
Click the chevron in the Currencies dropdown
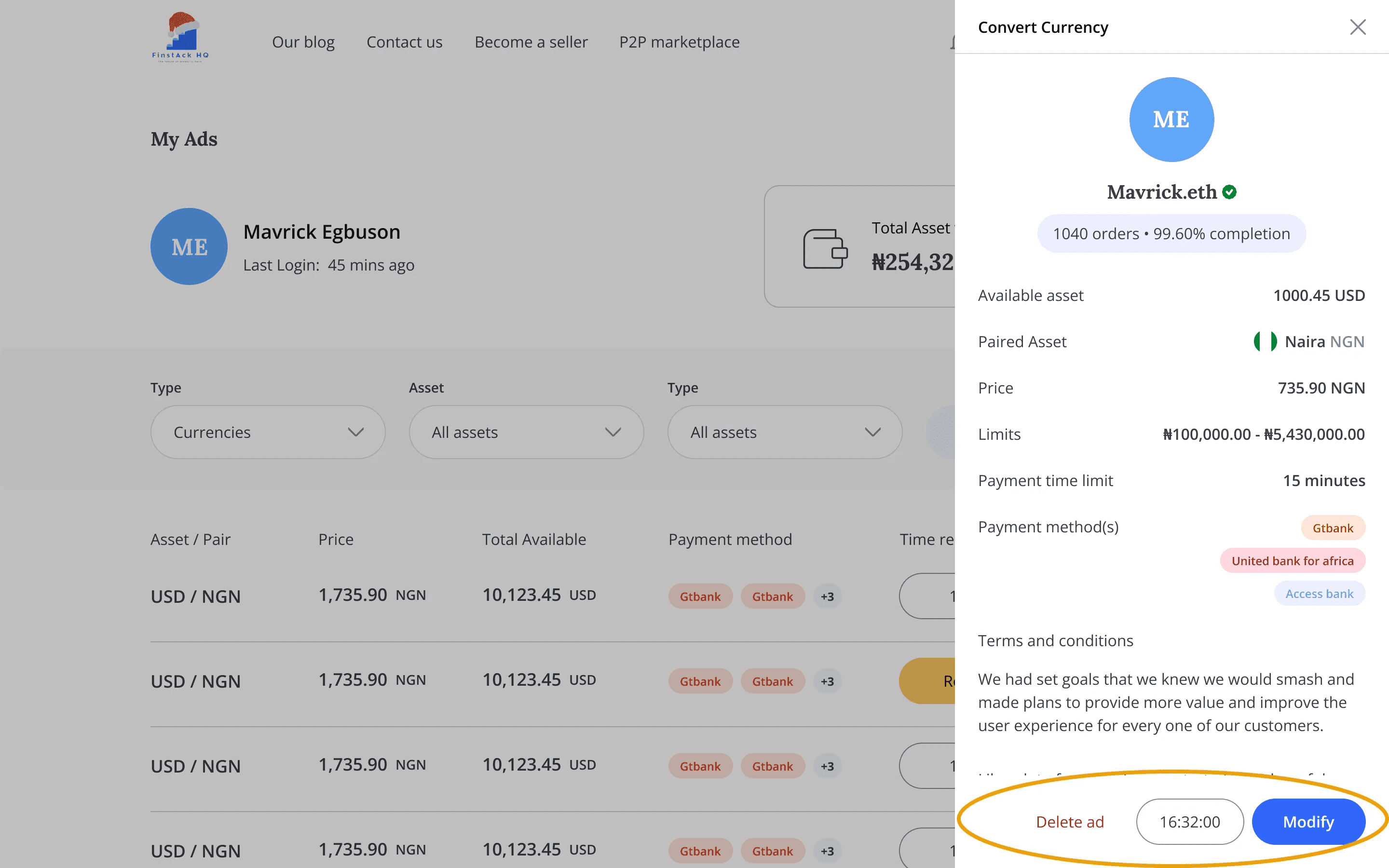(x=356, y=432)
